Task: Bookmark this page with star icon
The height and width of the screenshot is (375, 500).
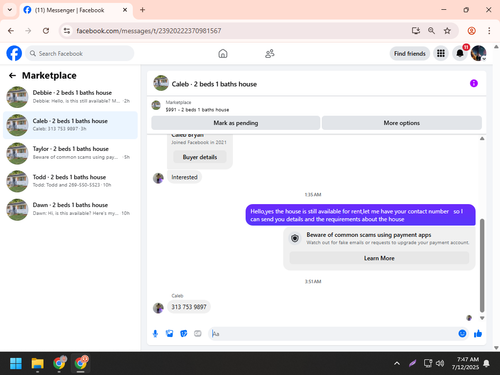Action: (x=447, y=31)
